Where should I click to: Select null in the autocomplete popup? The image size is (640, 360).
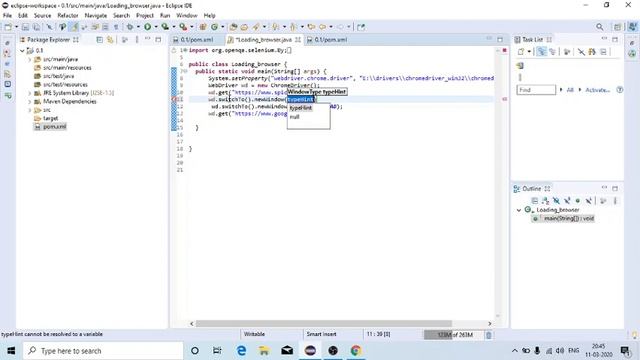(295, 117)
